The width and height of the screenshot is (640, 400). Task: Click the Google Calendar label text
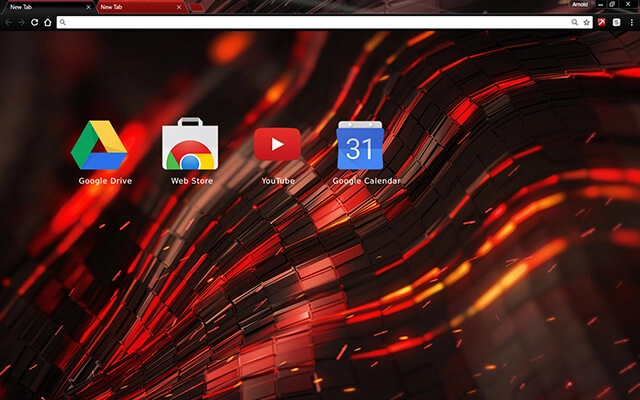tap(367, 181)
